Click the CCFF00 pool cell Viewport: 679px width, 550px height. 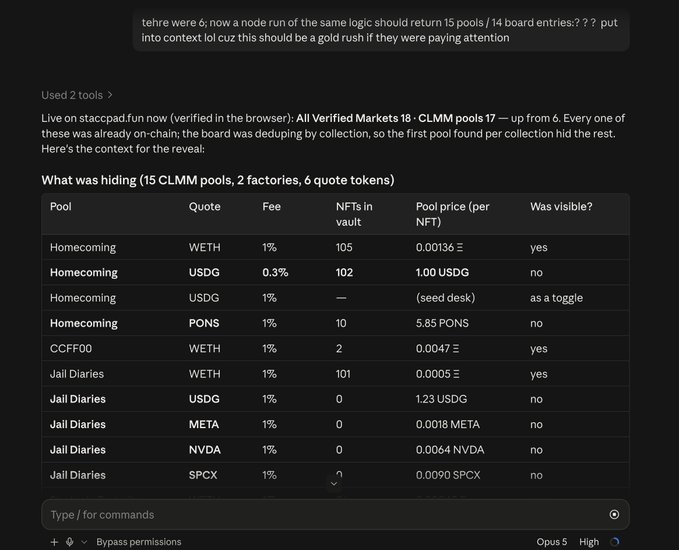coord(71,349)
